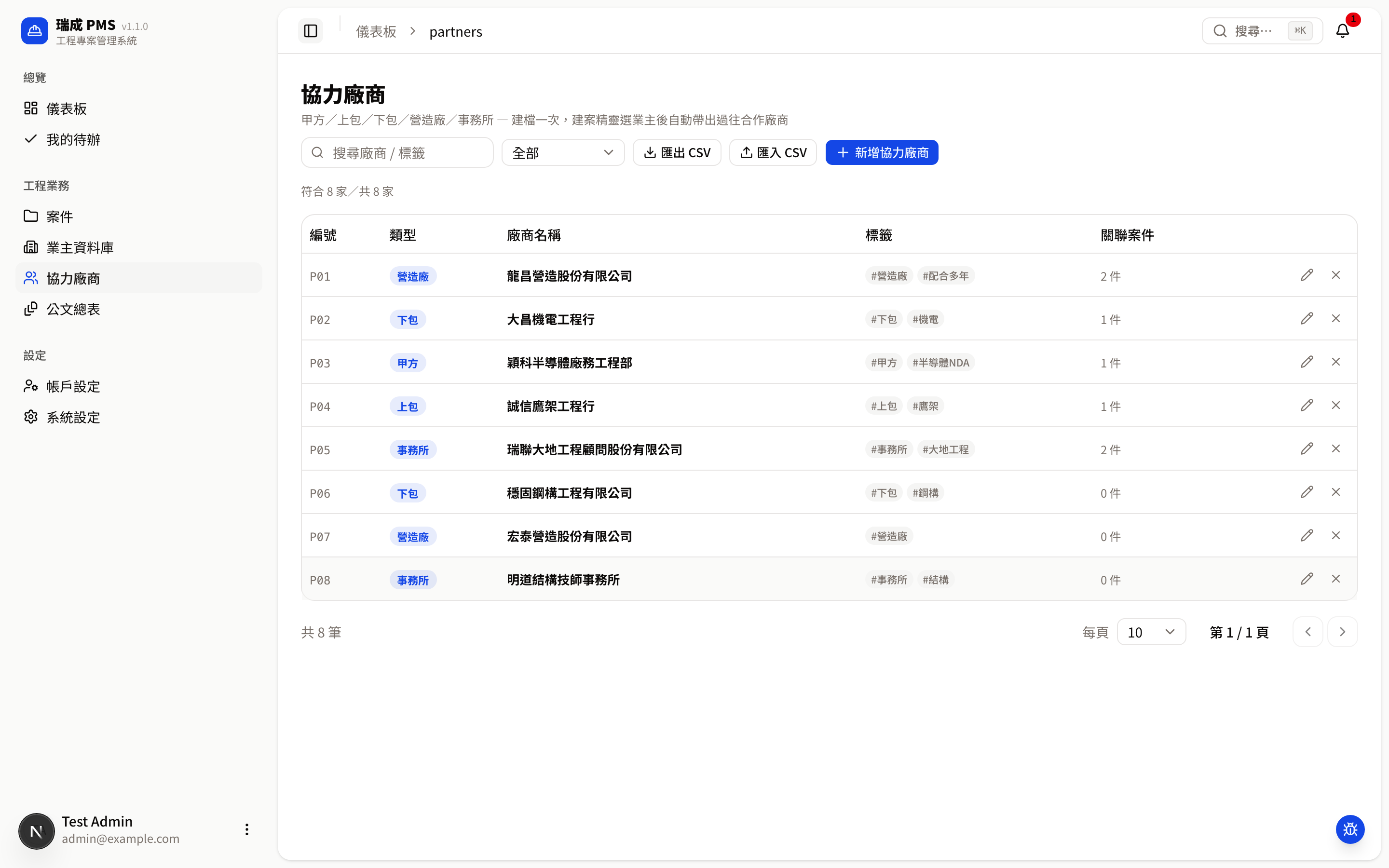Click the 廠商名稱 column header
Image resolution: width=1389 pixels, height=868 pixels.
(x=533, y=235)
